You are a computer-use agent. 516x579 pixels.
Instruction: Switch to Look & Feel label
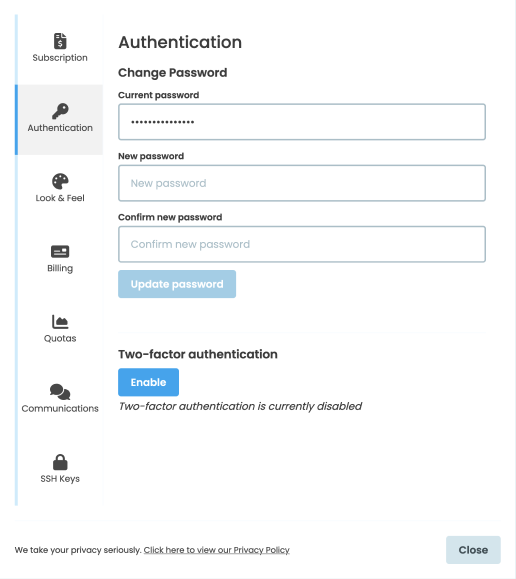[x=60, y=198]
